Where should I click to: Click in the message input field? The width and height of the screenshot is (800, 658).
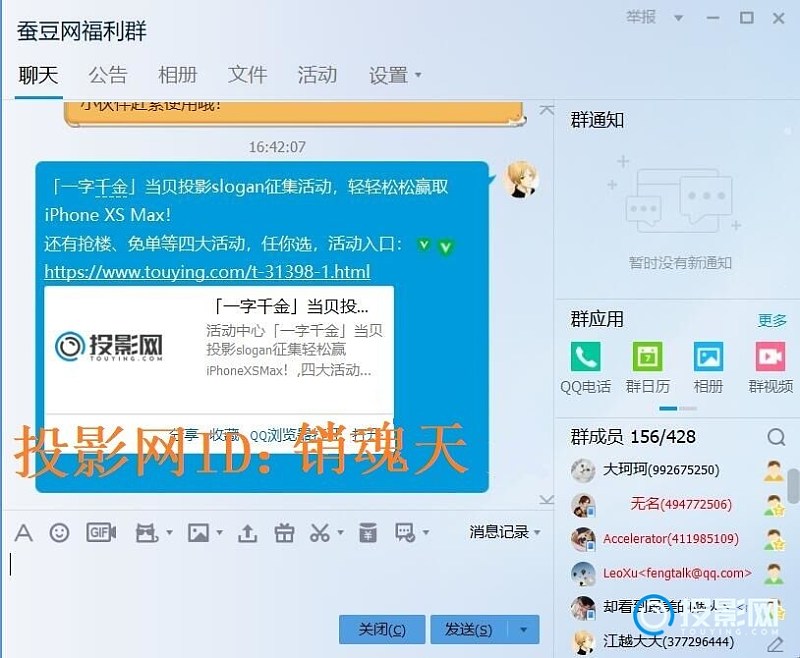[270, 580]
